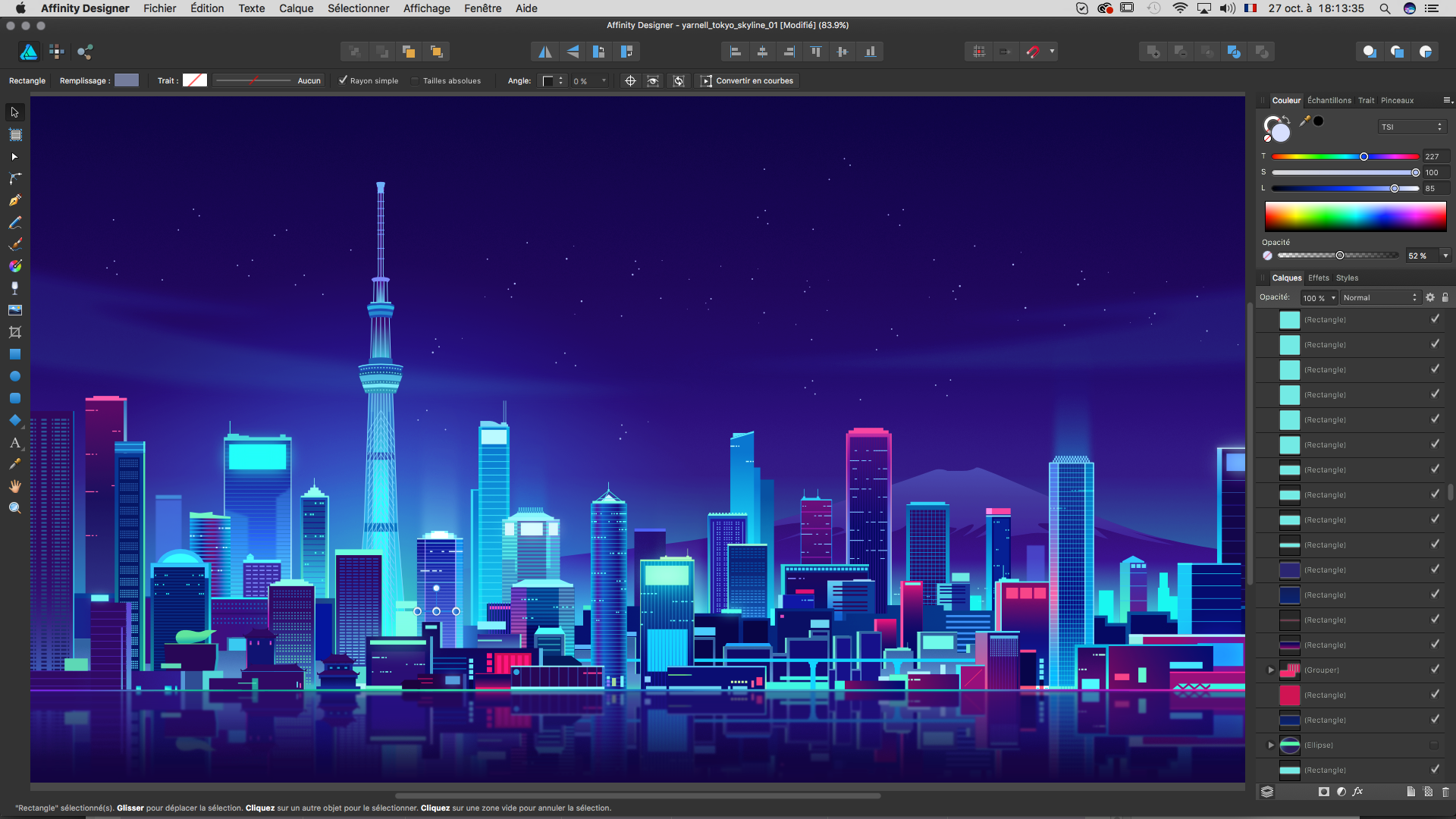This screenshot has height=819, width=1456.
Task: Select the Pen tool in toolbar
Action: tap(14, 200)
